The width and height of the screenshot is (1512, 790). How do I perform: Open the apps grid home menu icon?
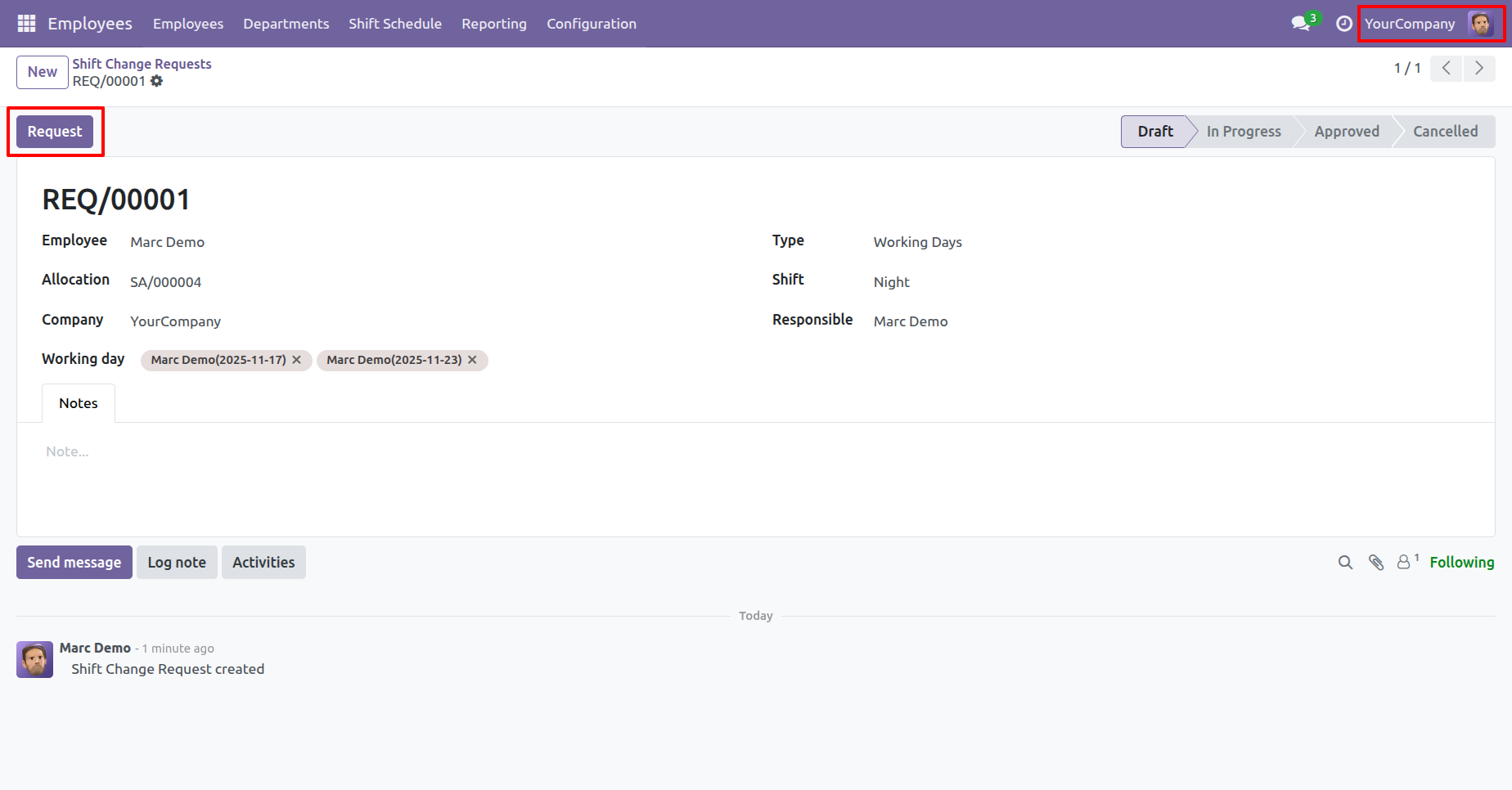(26, 24)
